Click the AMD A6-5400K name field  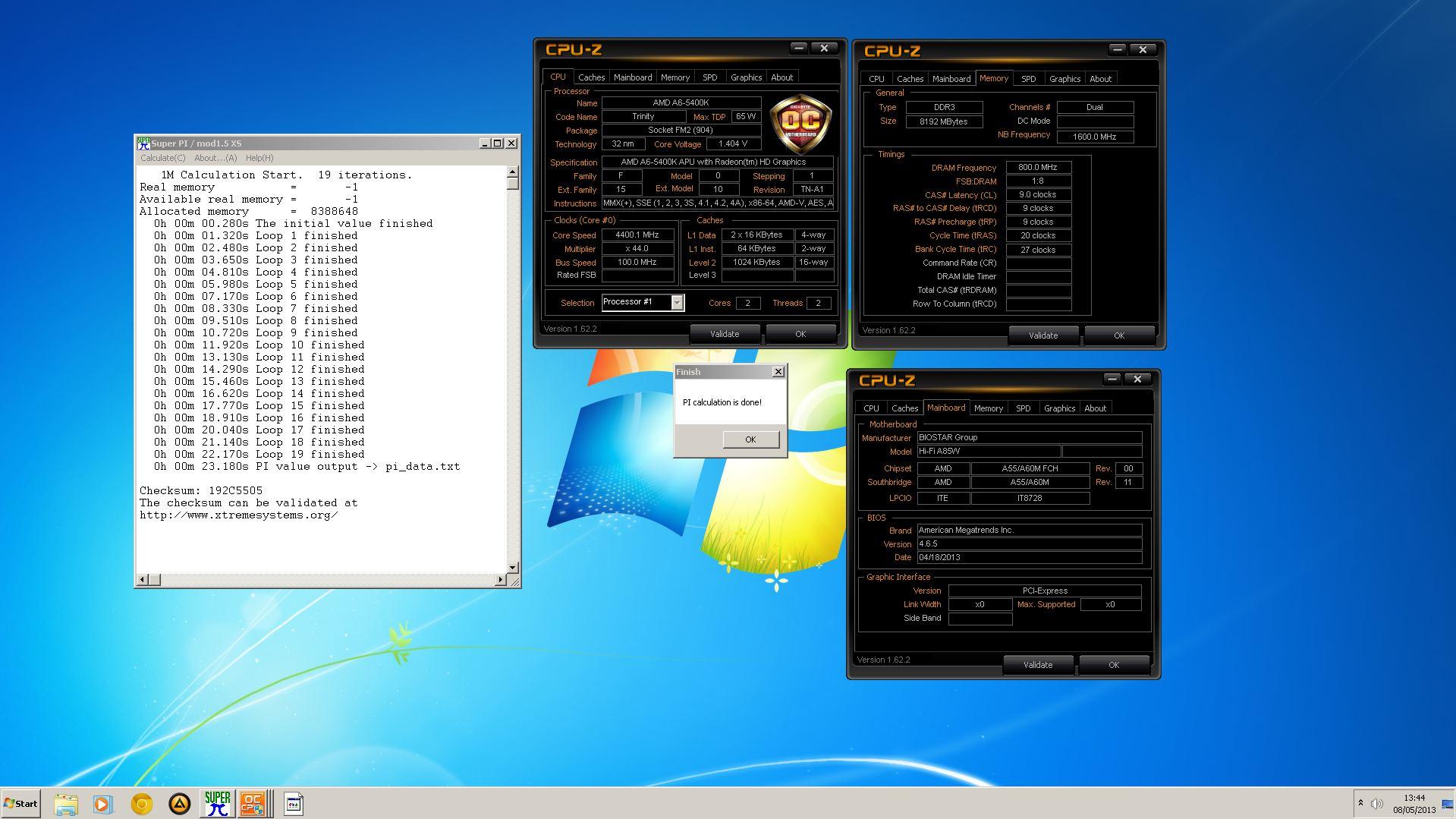681,102
